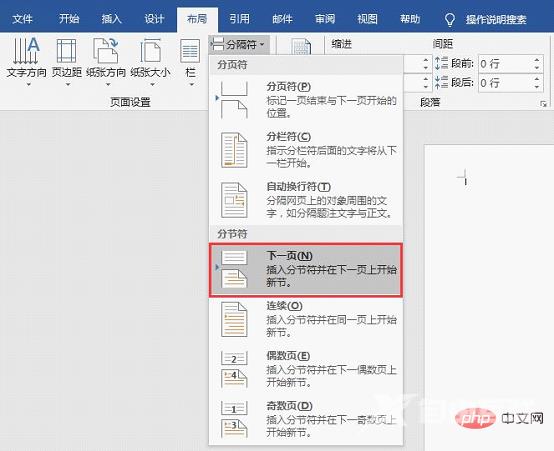Click the 段后 spacing value field
The height and width of the screenshot is (451, 554).
point(505,83)
